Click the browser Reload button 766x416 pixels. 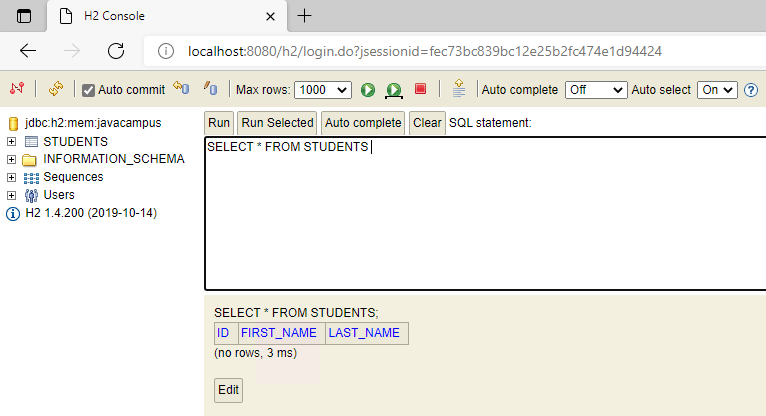(x=116, y=51)
